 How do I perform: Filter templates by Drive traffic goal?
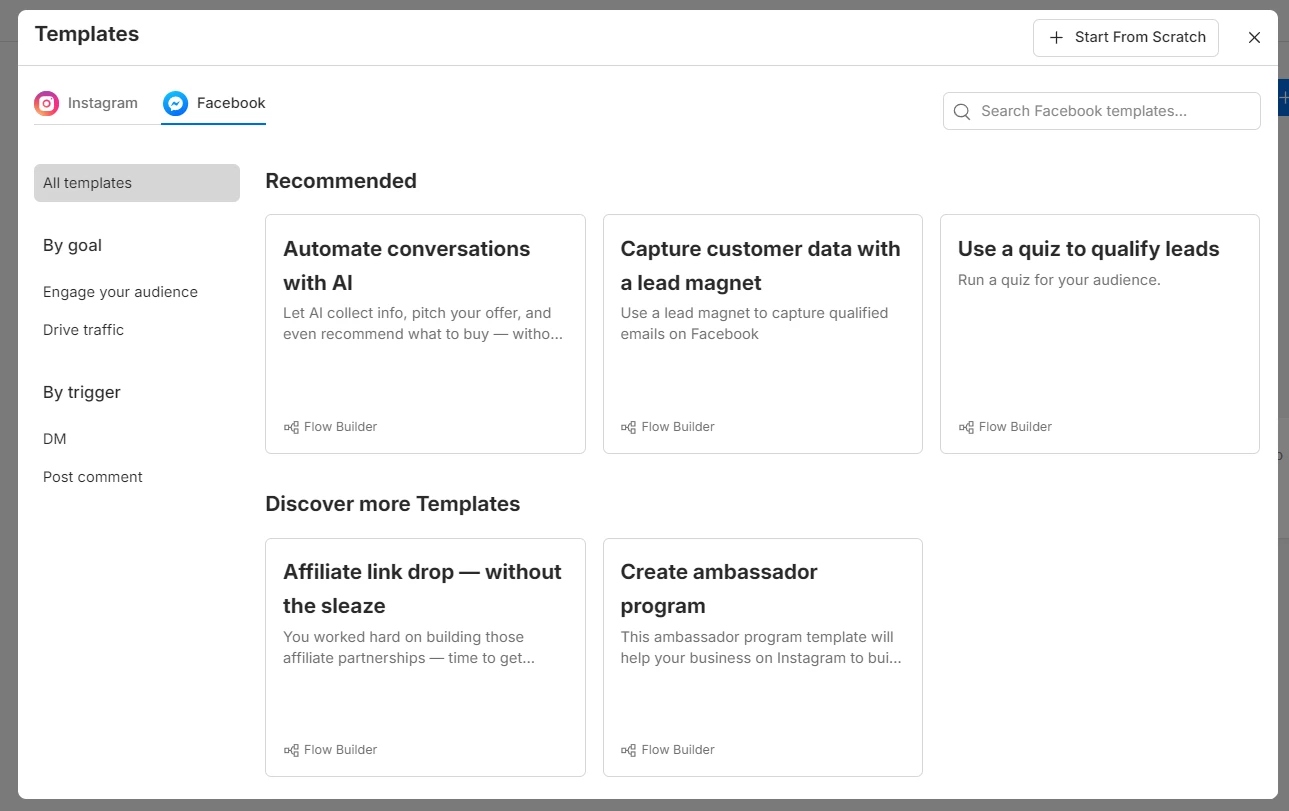tap(83, 330)
